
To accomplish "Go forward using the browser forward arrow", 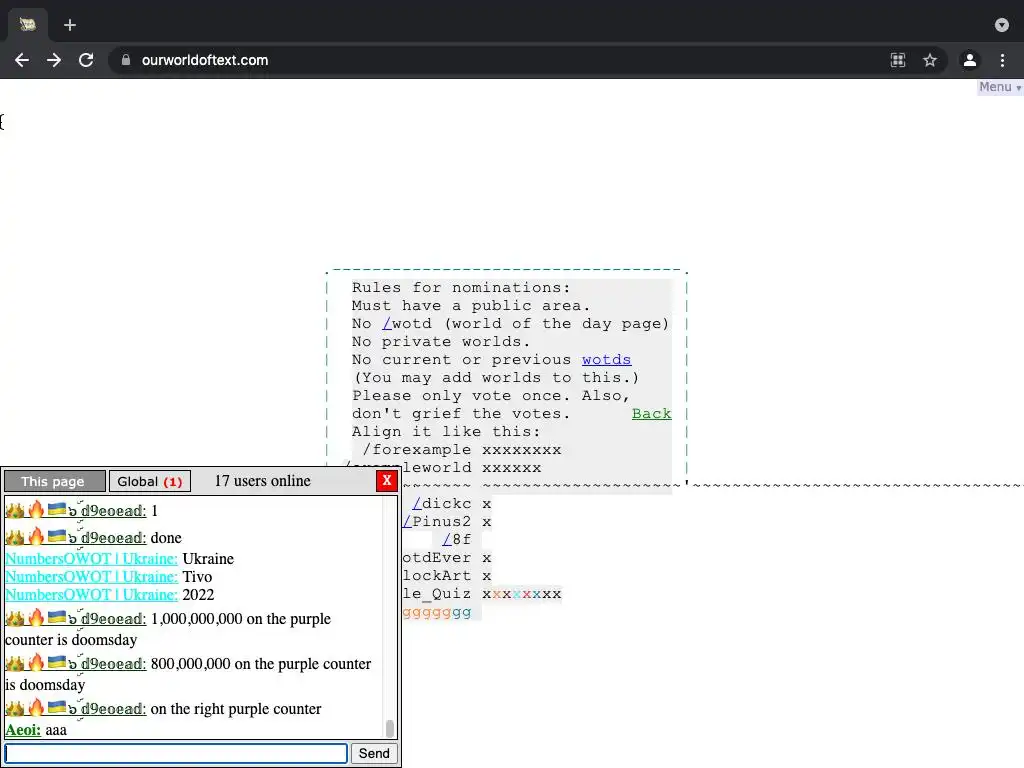I will [54, 60].
